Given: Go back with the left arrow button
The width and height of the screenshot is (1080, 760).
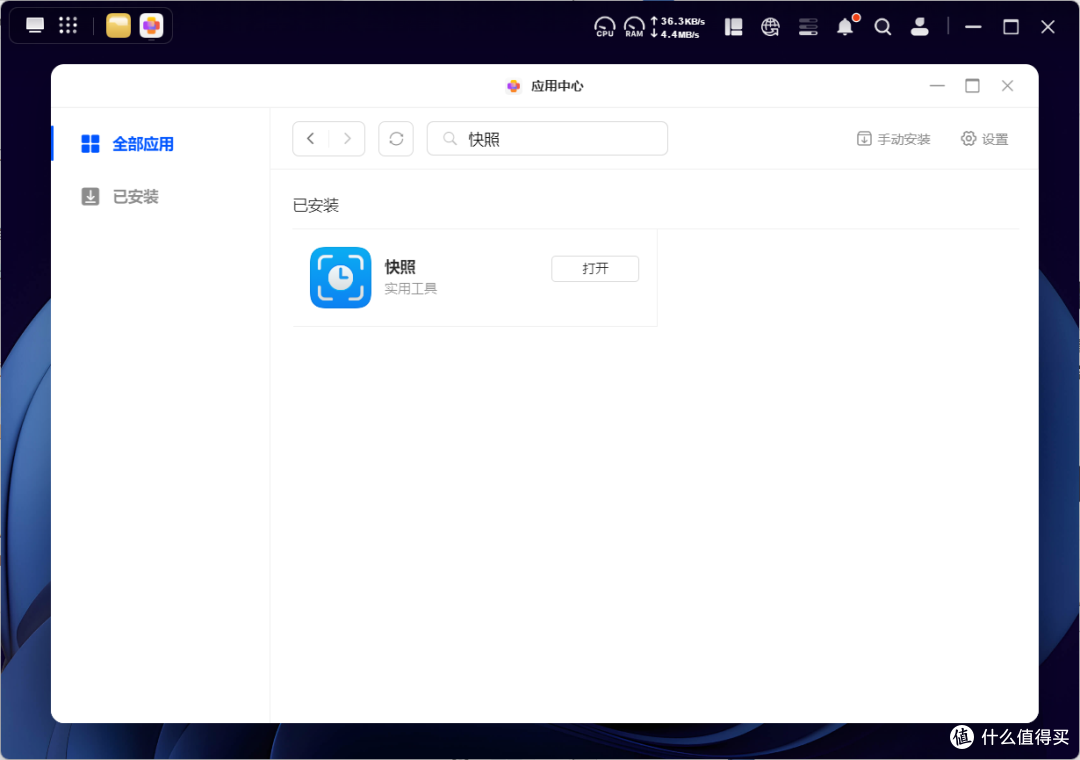Looking at the screenshot, I should pos(311,138).
